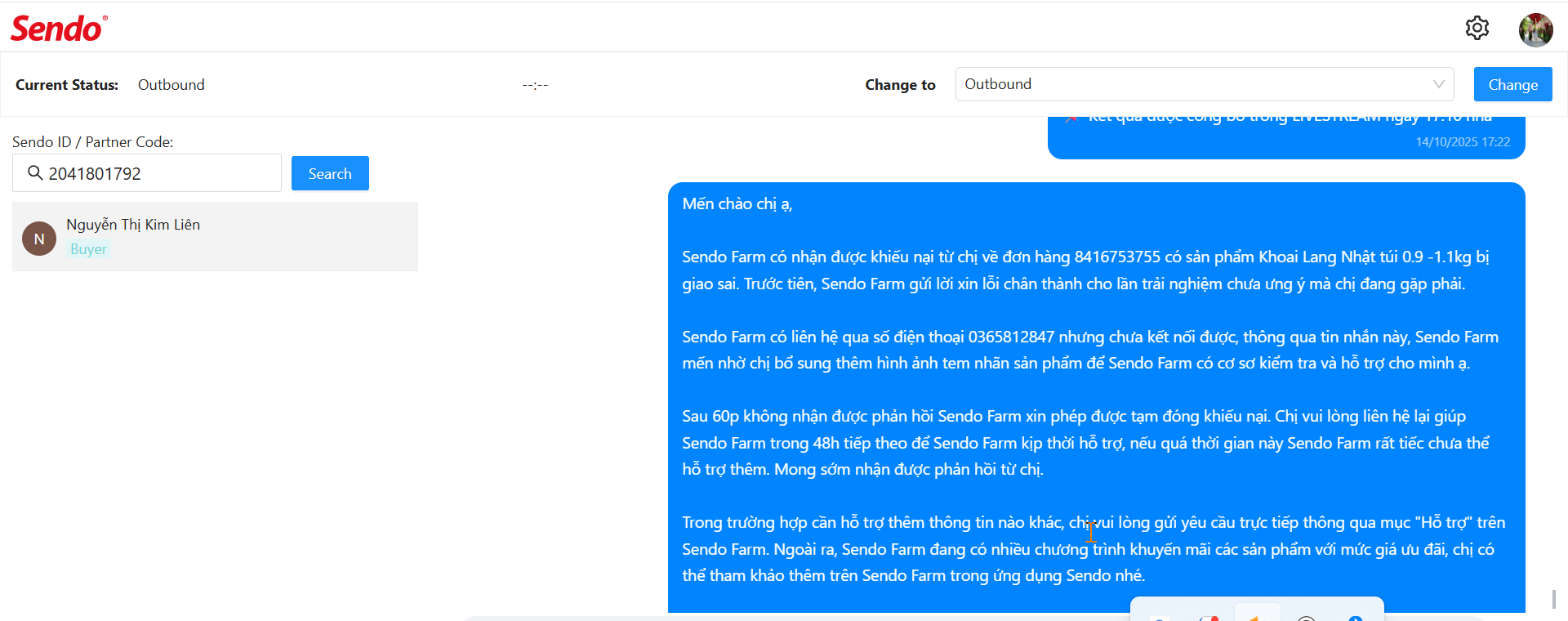Click the 'Change to' label
This screenshot has width=1568, height=621.
coord(900,85)
